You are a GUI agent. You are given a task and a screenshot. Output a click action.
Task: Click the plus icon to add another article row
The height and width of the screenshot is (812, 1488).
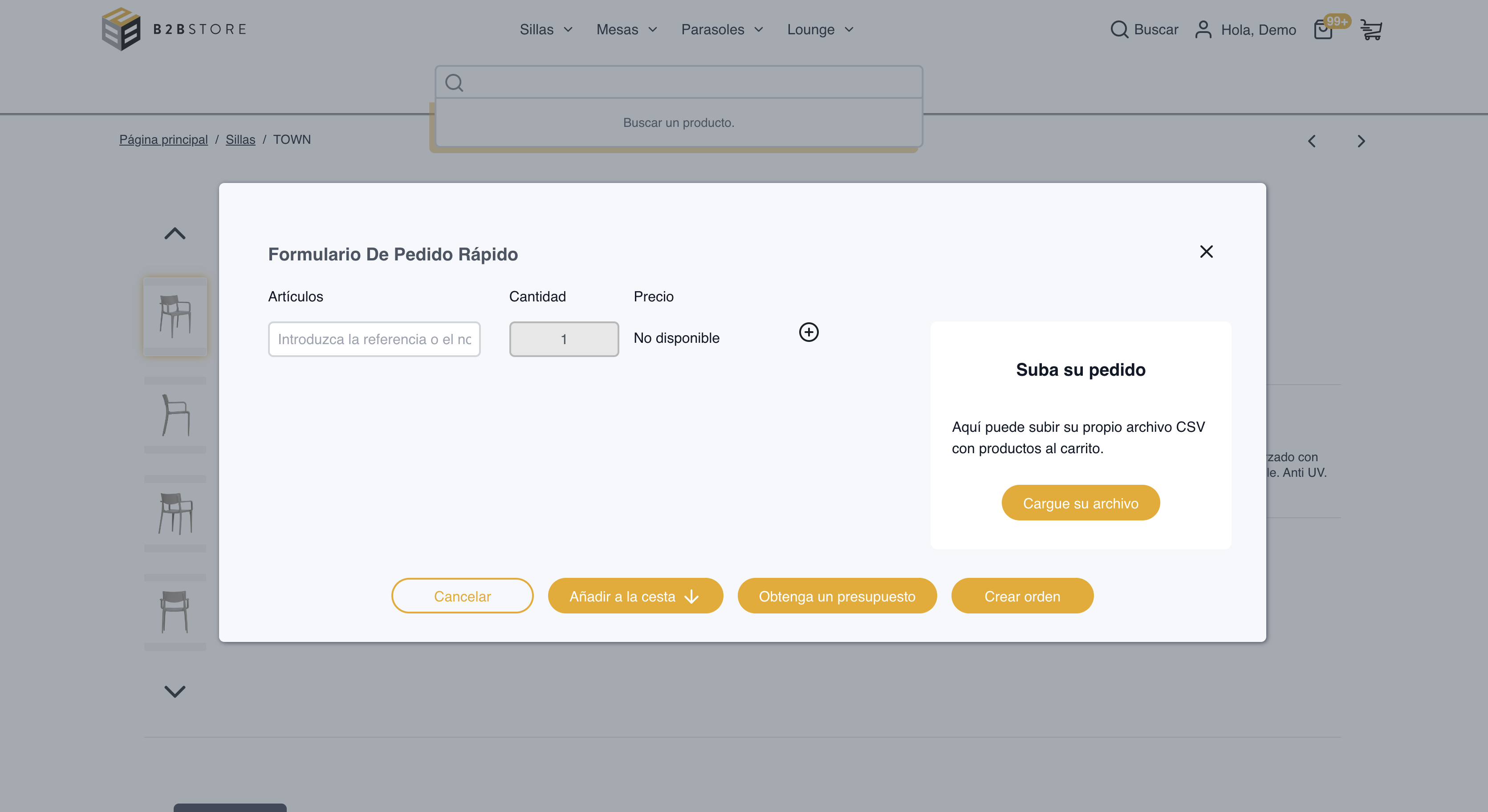click(809, 332)
